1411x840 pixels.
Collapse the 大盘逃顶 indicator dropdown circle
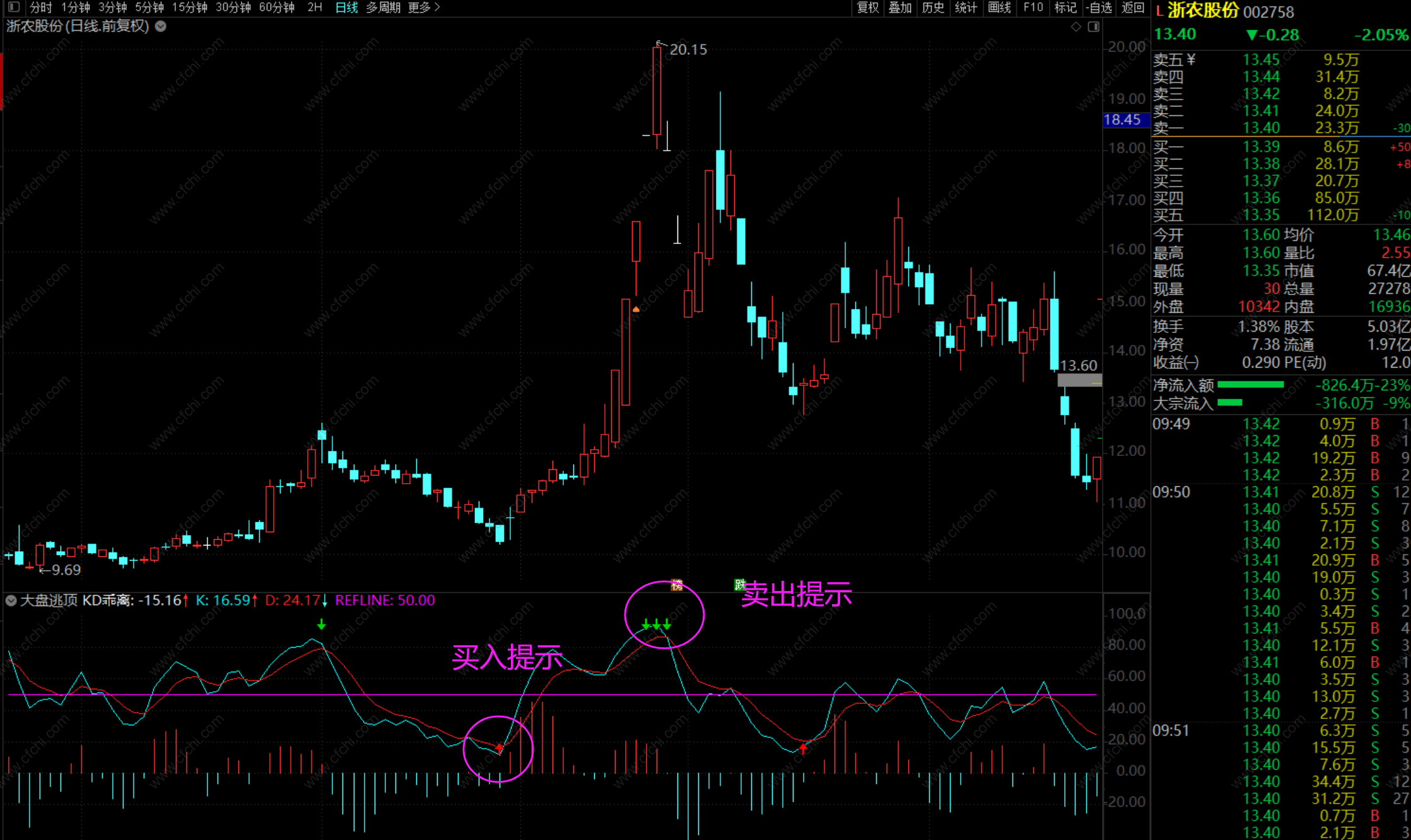coord(11,600)
